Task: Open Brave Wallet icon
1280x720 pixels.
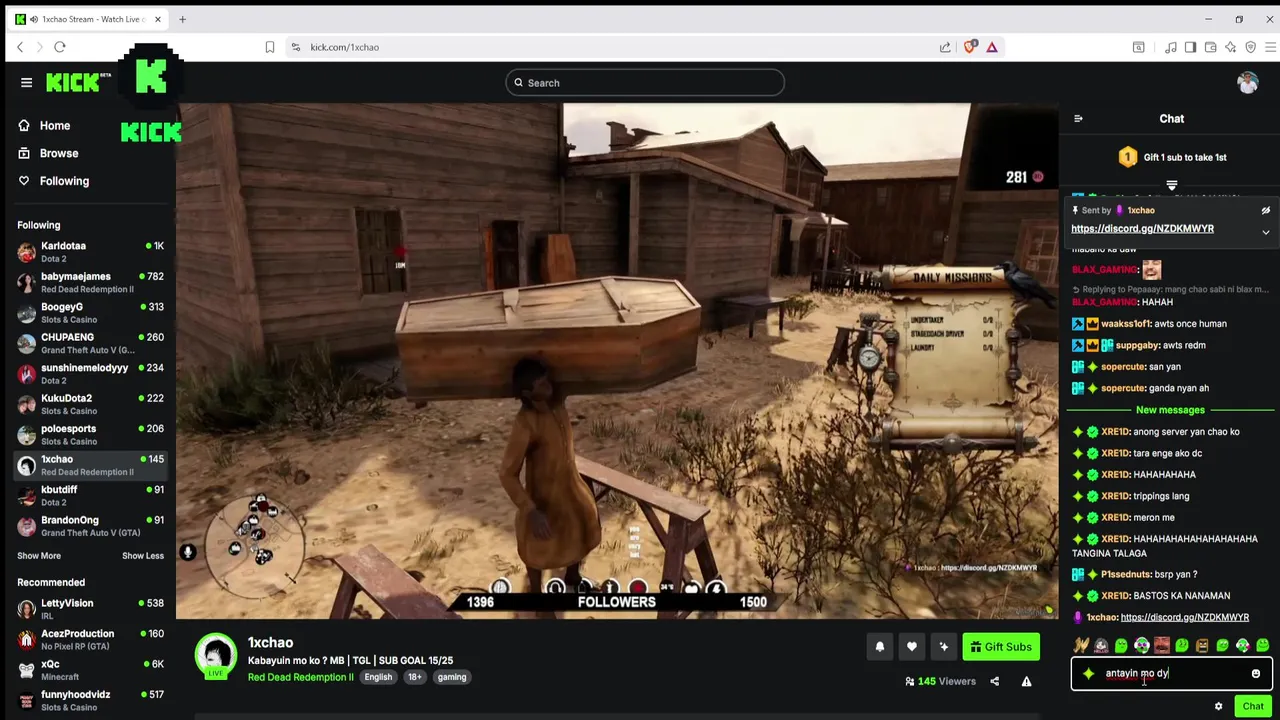Action: pyautogui.click(x=1210, y=47)
